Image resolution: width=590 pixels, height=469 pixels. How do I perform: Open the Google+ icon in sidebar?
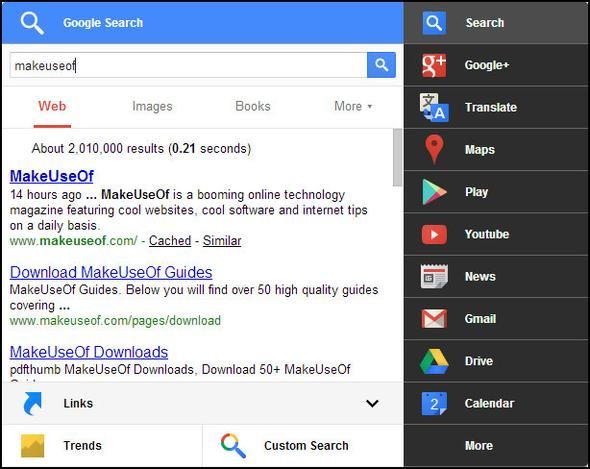[434, 65]
